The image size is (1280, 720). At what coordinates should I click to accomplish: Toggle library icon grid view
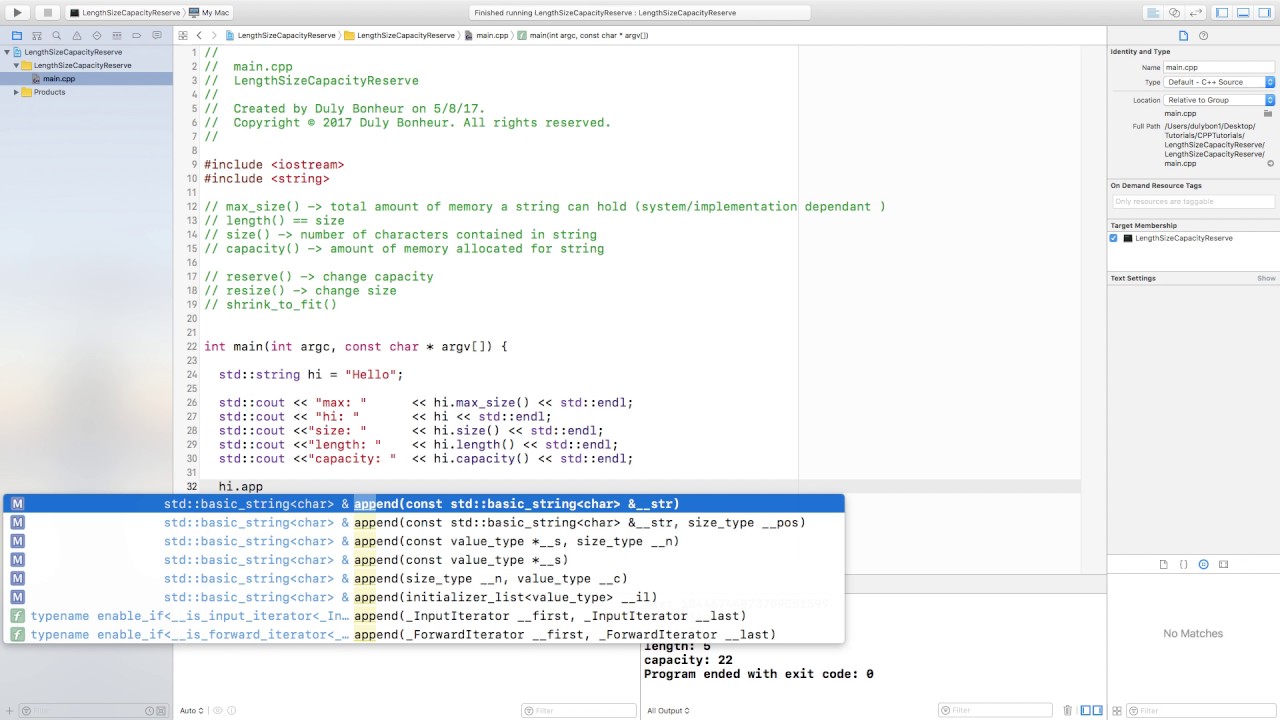tap(1116, 710)
